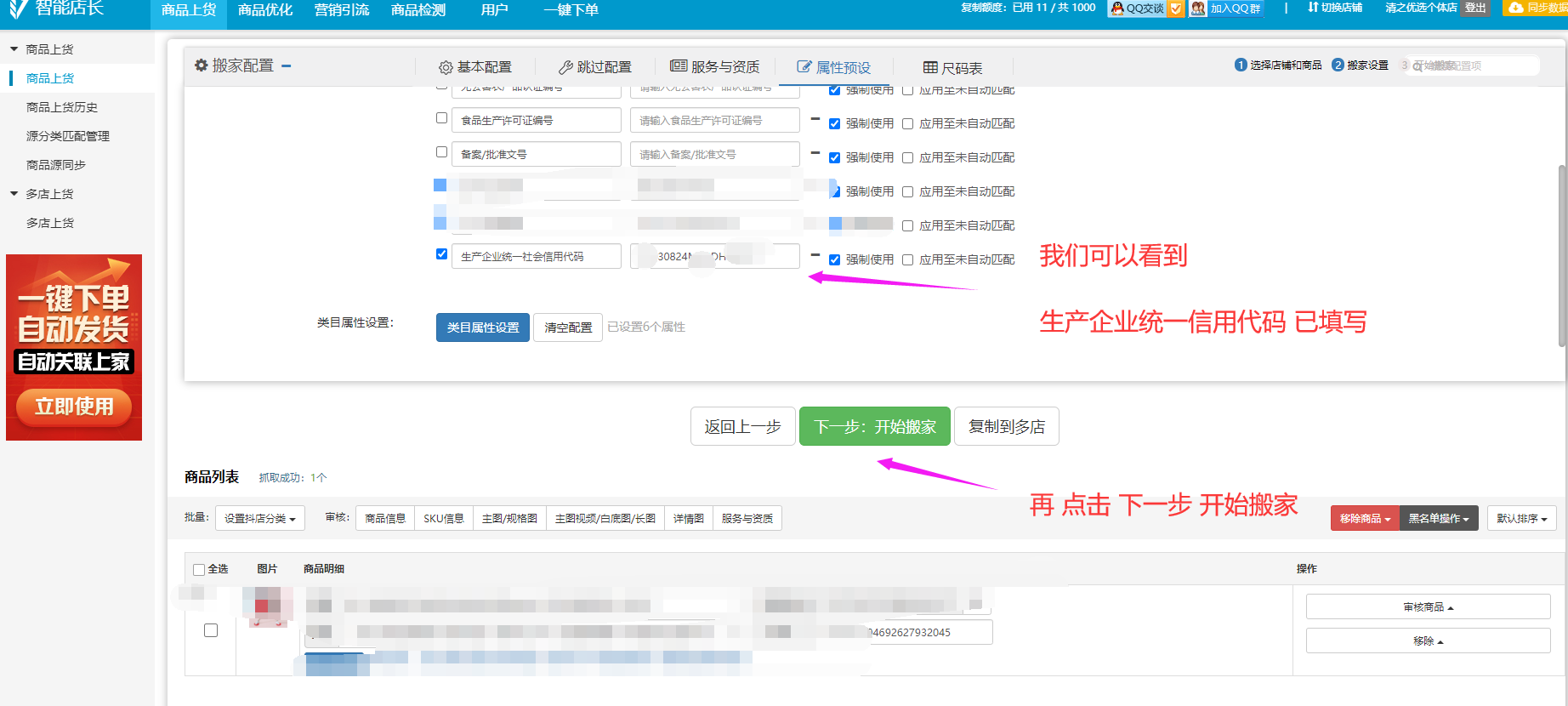
Task: Click the 请输入食品生产许可证编号 input field
Action: (x=714, y=121)
